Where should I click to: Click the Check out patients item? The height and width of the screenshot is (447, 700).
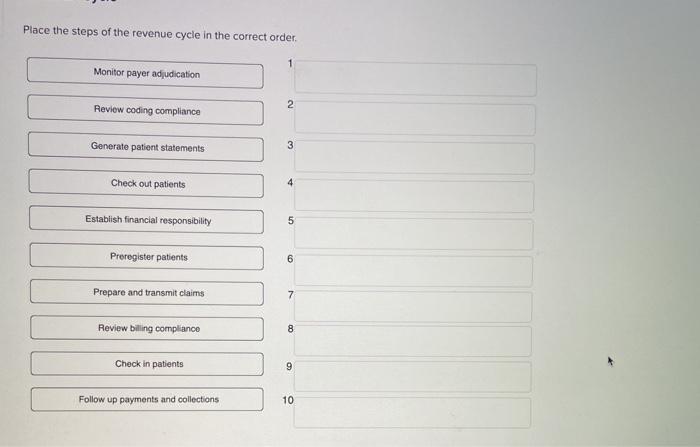pos(146,183)
